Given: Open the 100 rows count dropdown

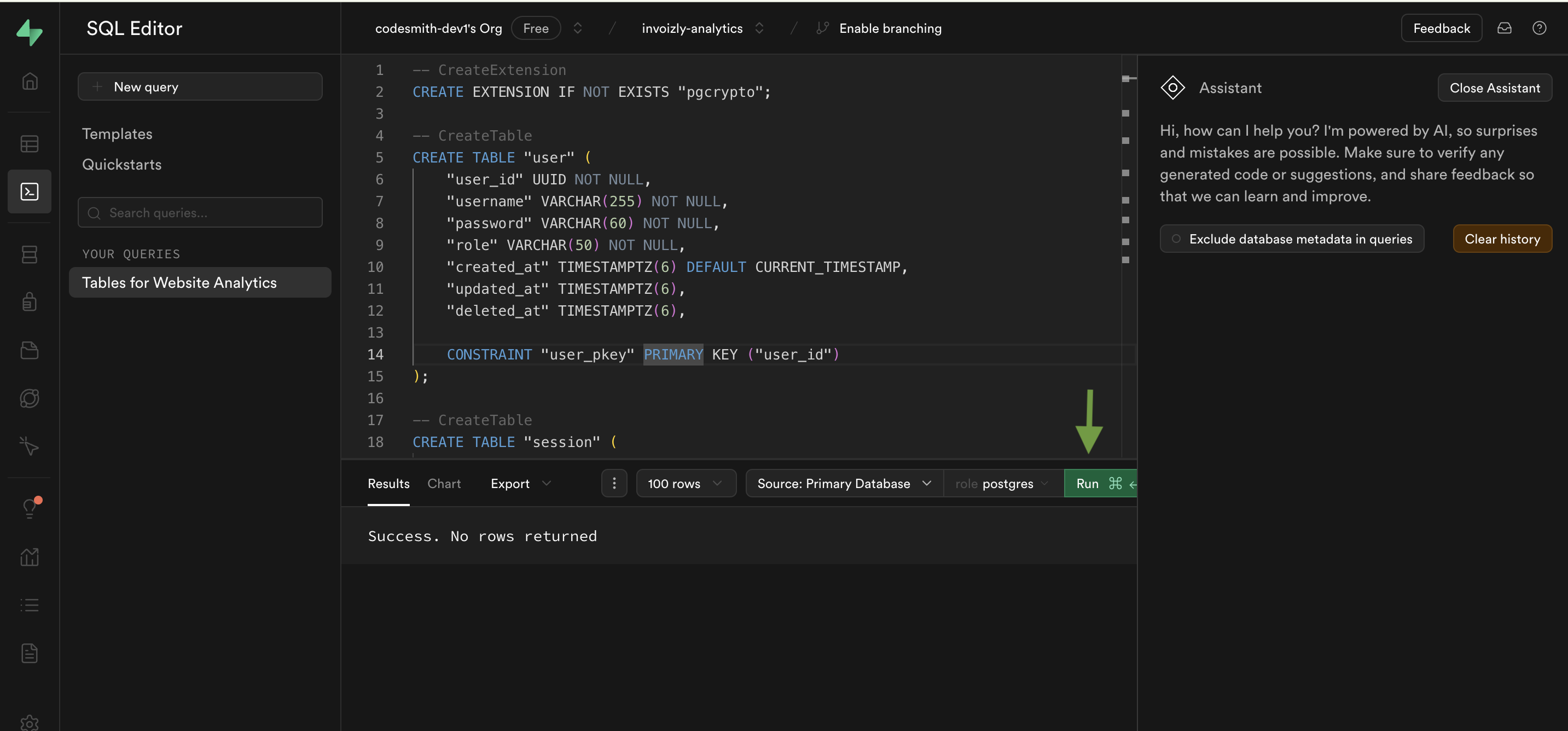Looking at the screenshot, I should point(684,482).
